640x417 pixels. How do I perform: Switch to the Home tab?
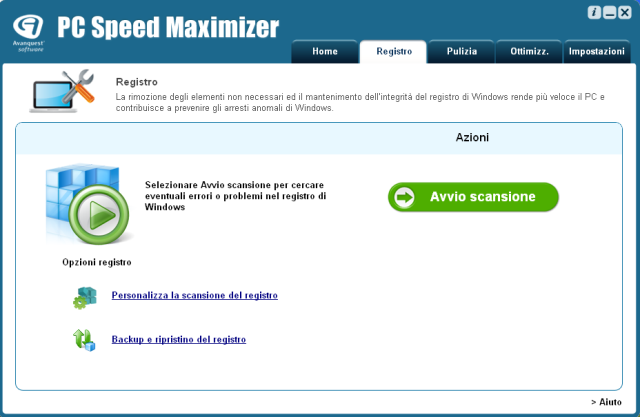coord(325,51)
